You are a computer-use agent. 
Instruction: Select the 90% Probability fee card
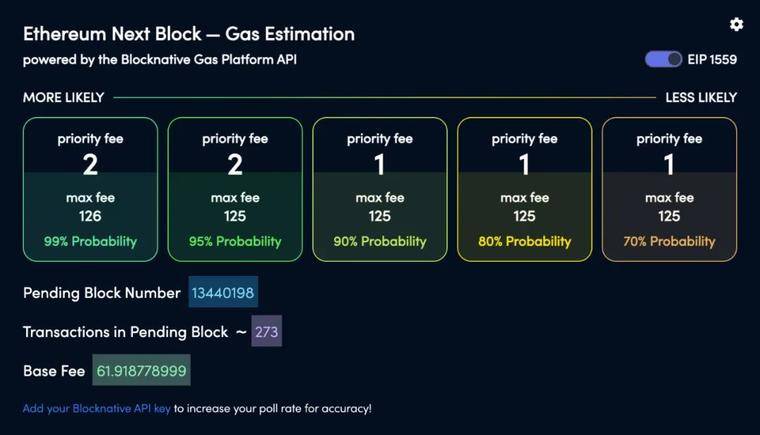pos(380,189)
